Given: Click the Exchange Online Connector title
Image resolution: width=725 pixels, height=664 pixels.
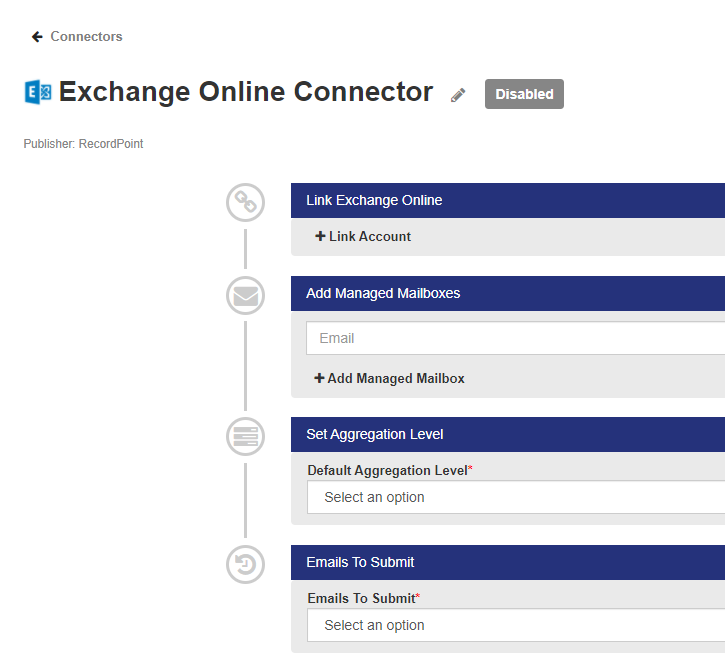Looking at the screenshot, I should tap(246, 92).
